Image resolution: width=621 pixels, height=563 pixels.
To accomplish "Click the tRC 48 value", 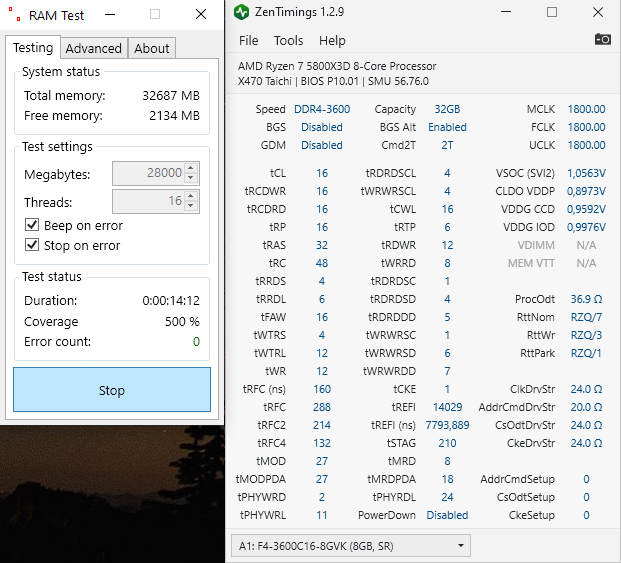I will [322, 263].
